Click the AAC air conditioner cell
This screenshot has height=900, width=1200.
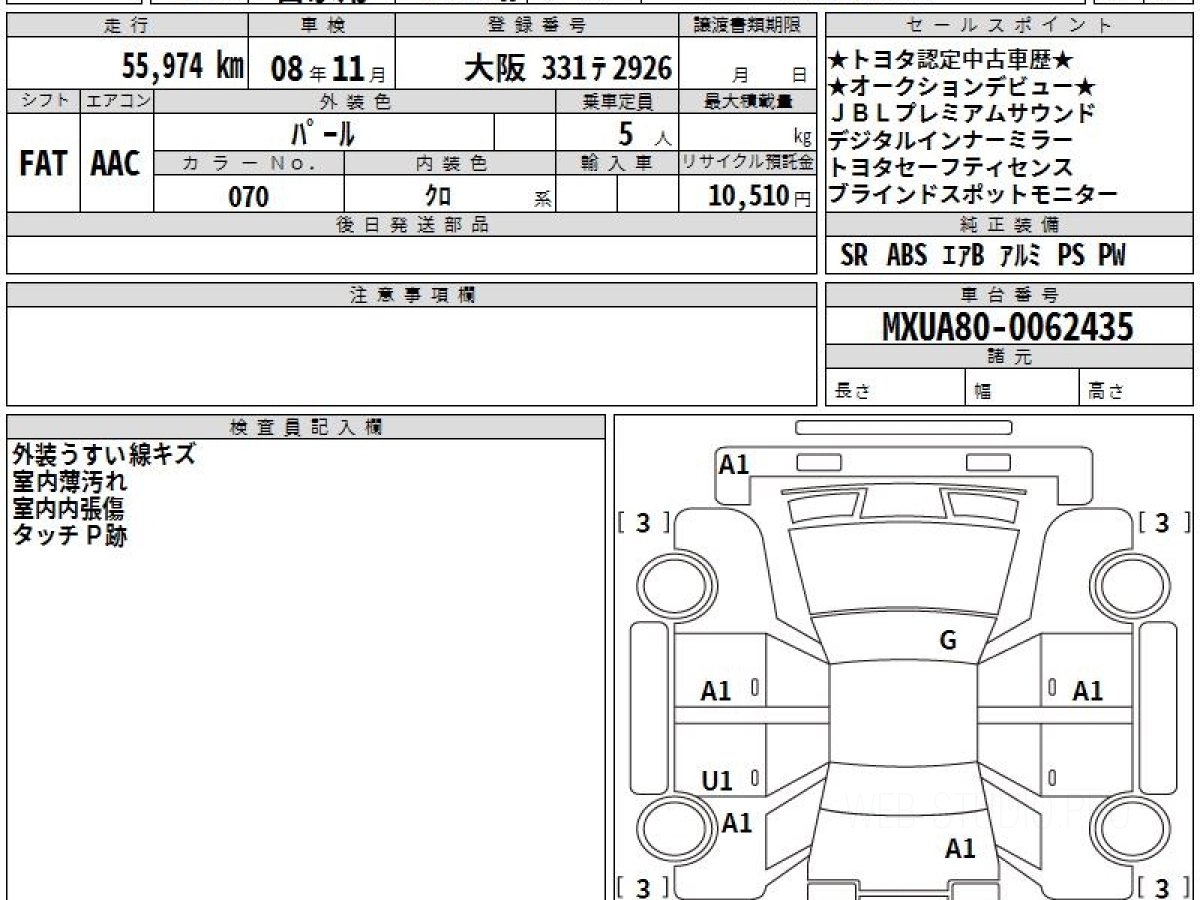116,164
